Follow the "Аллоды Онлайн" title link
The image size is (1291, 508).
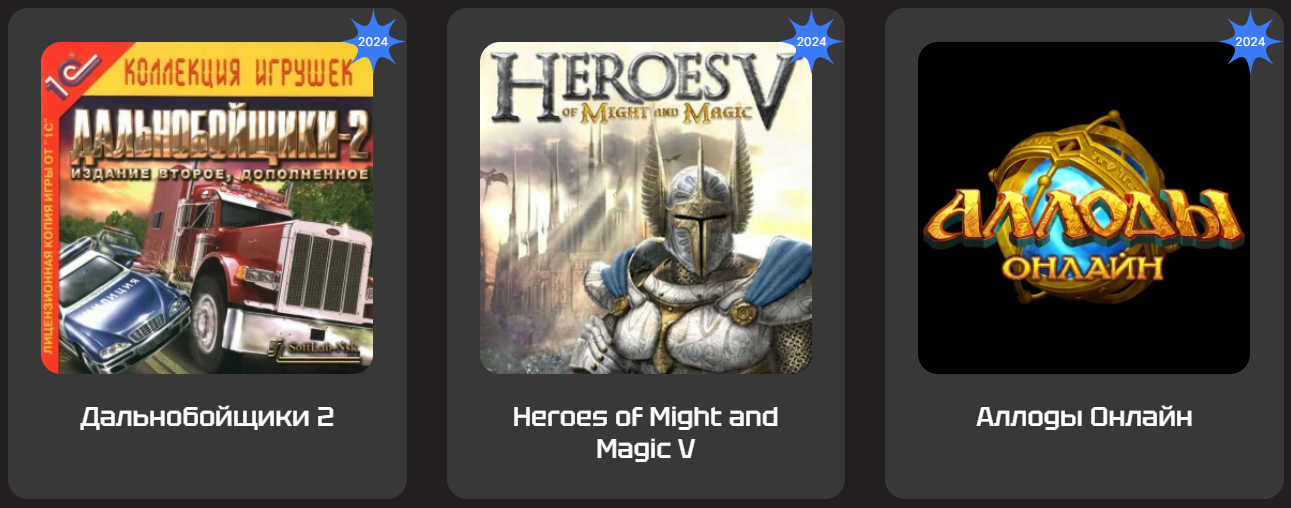click(1084, 417)
